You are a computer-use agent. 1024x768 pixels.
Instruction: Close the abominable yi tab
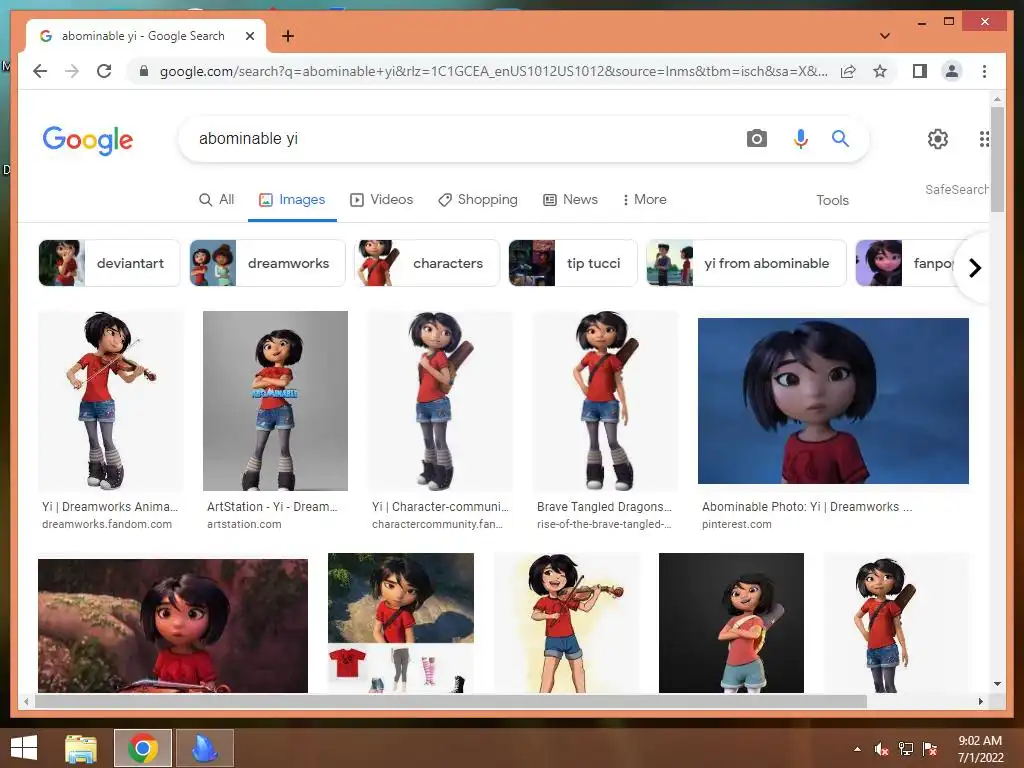[249, 36]
